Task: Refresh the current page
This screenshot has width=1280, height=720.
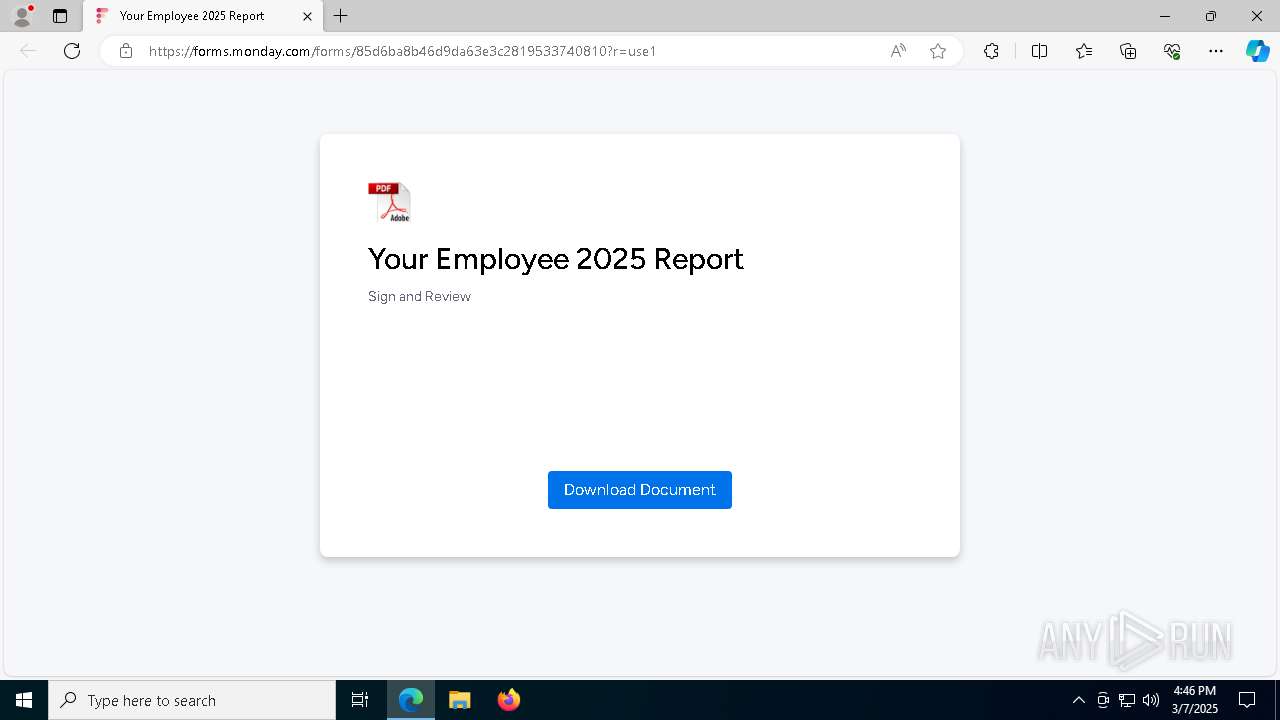Action: pyautogui.click(x=72, y=51)
